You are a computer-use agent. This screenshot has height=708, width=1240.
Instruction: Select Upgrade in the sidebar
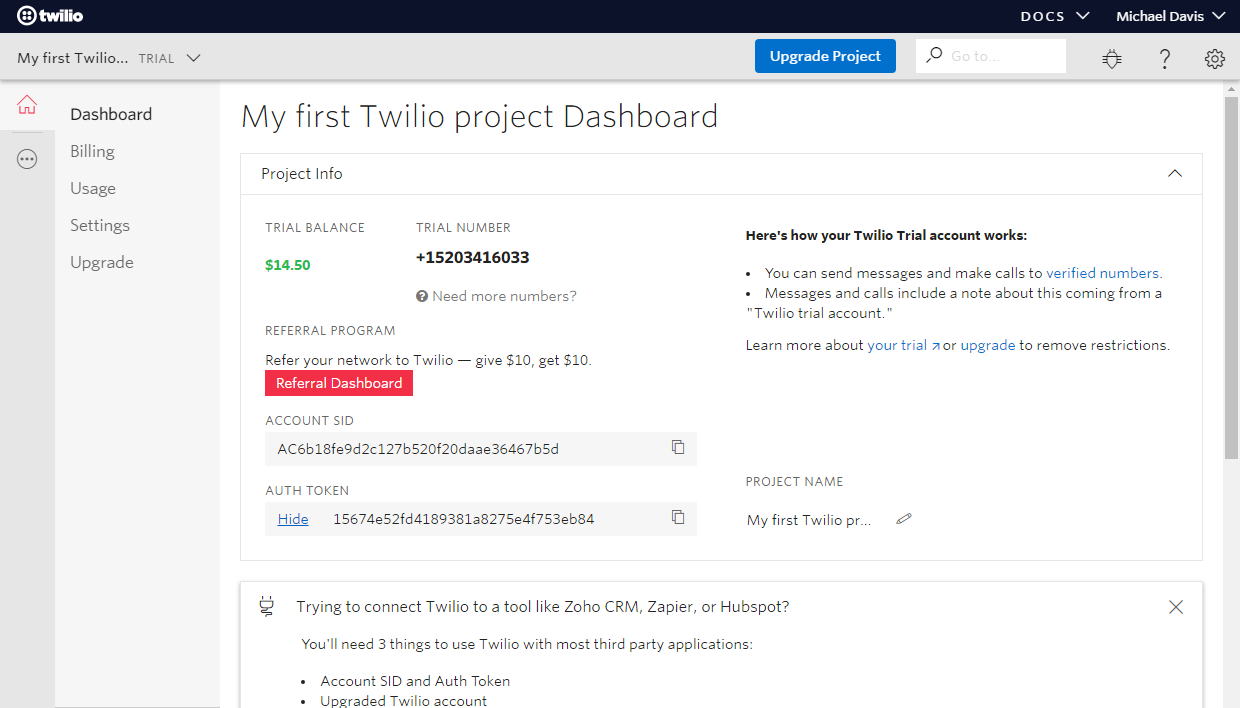[x=102, y=262]
